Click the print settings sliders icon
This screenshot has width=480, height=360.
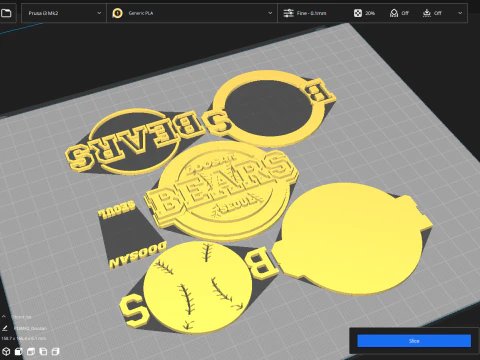coord(288,13)
